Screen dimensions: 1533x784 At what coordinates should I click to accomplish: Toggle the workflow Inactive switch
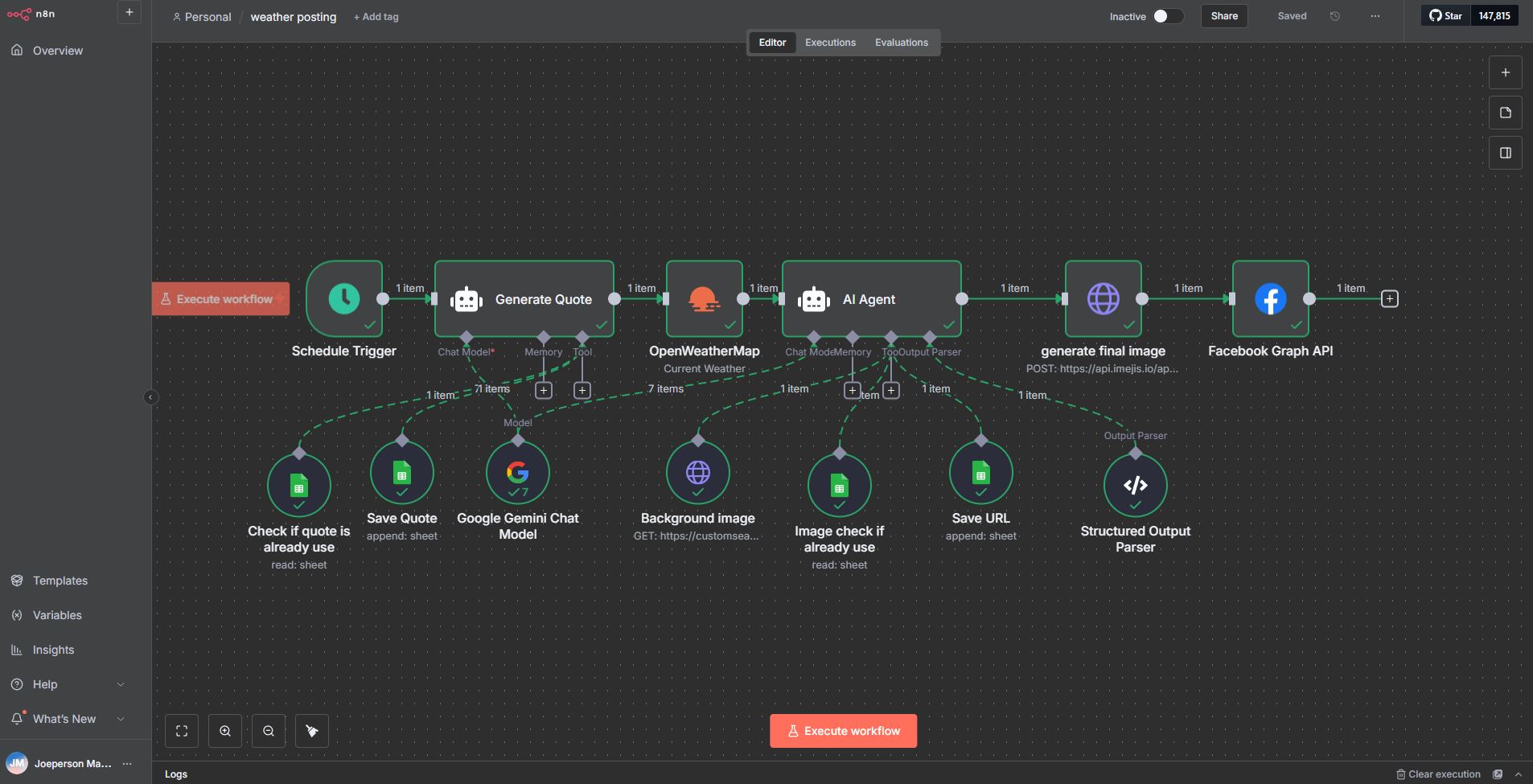pyautogui.click(x=1169, y=16)
